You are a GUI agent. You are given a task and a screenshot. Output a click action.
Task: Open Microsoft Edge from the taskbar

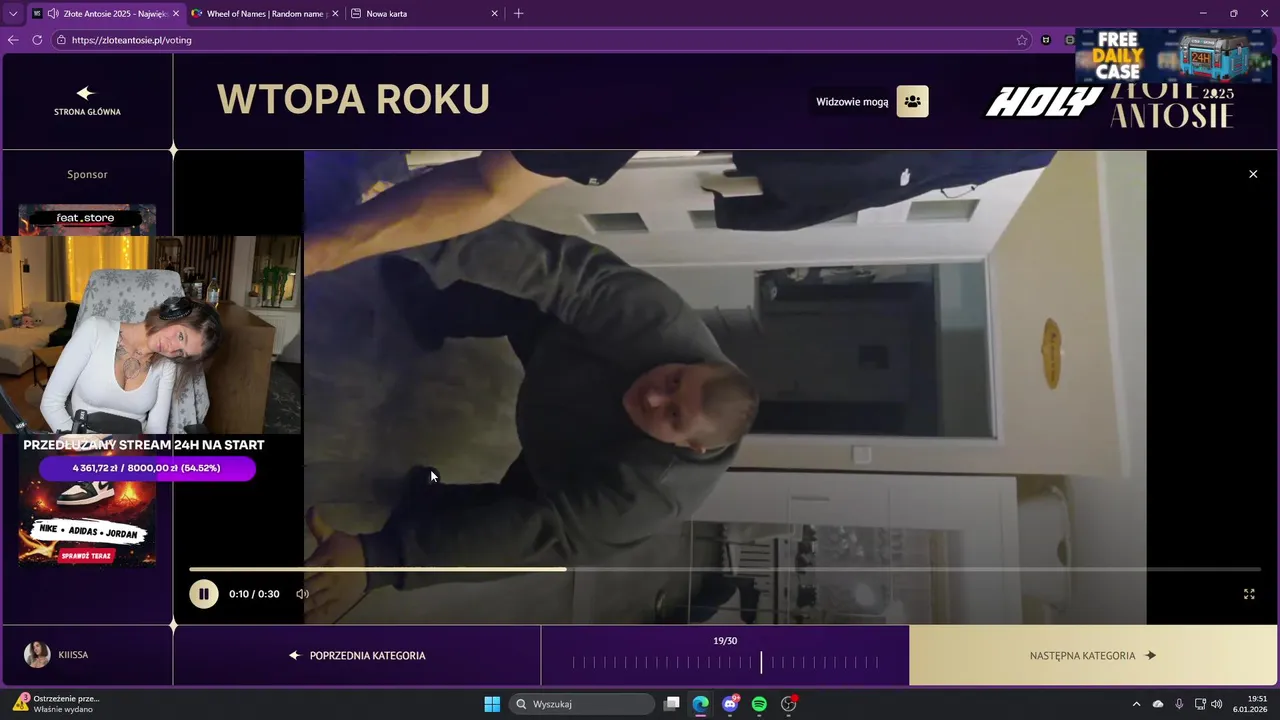(x=701, y=704)
